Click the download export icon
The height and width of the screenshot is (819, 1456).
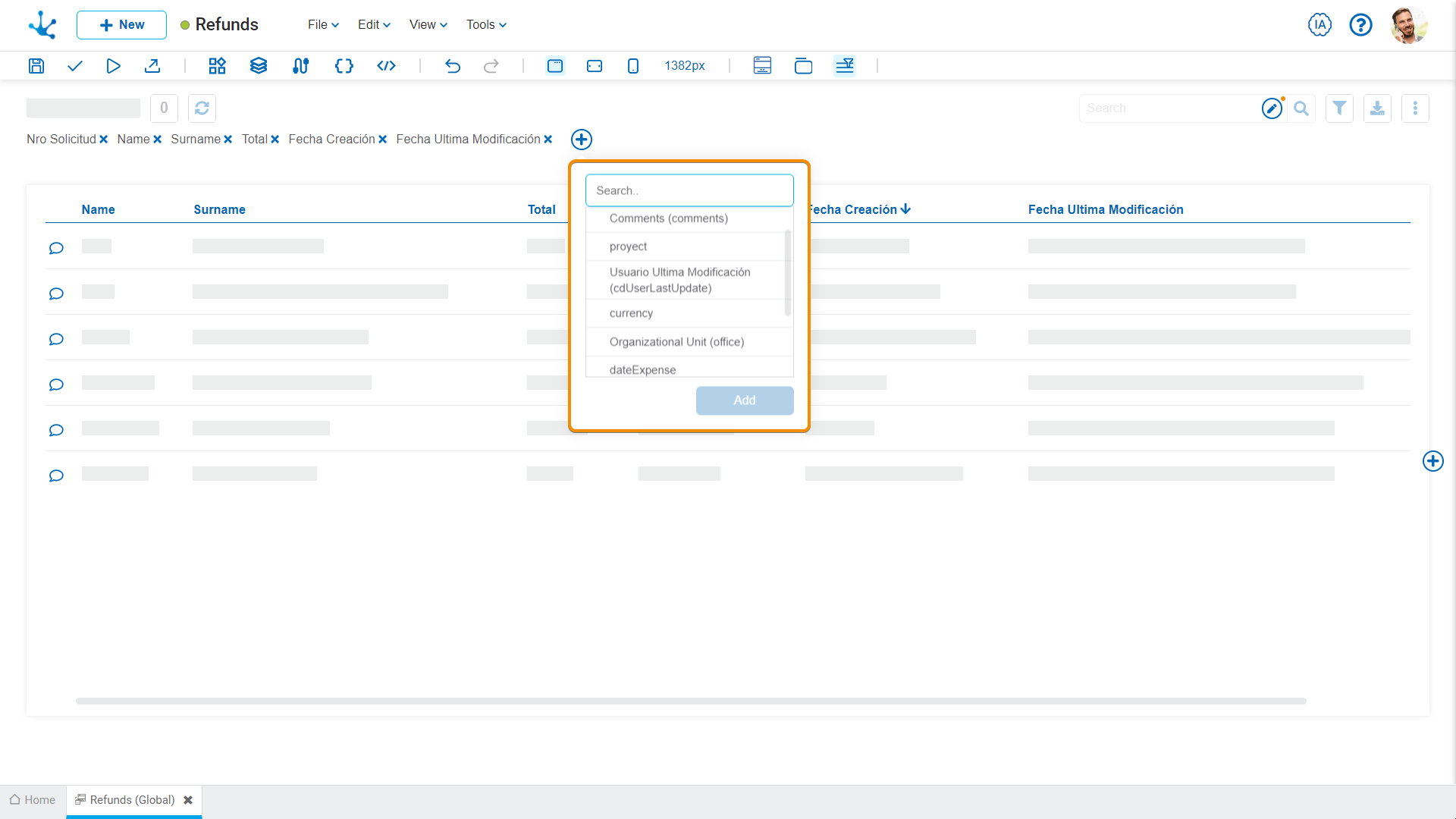tap(1377, 108)
